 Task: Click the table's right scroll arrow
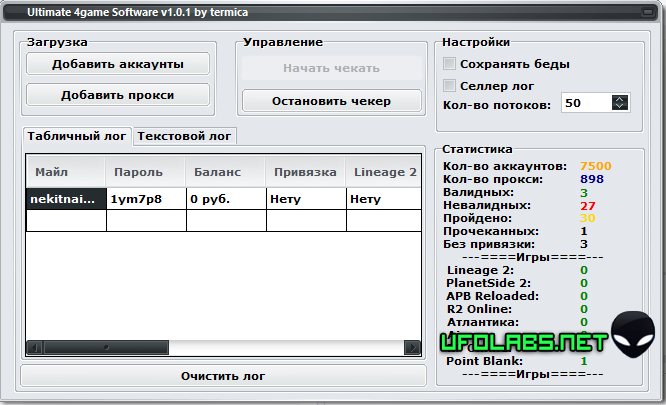point(412,348)
